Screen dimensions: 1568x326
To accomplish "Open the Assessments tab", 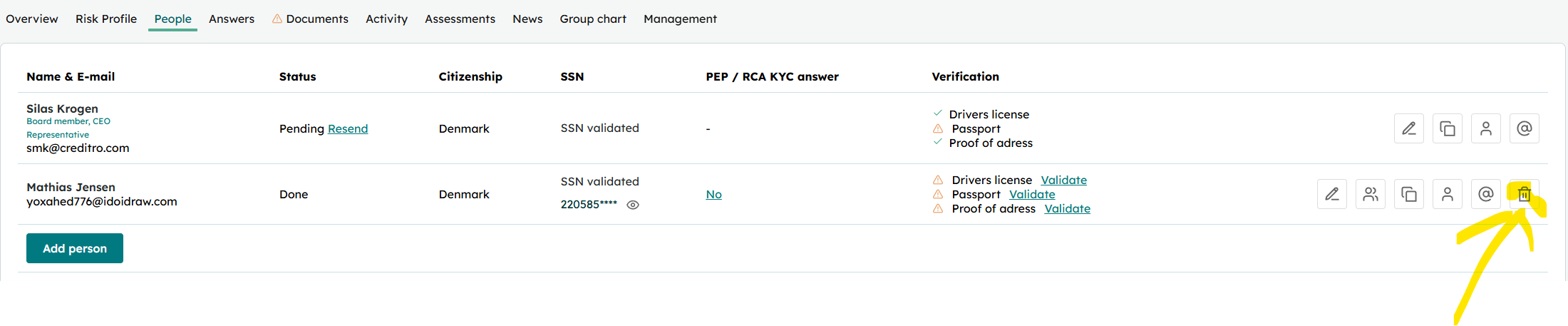I will tap(460, 19).
